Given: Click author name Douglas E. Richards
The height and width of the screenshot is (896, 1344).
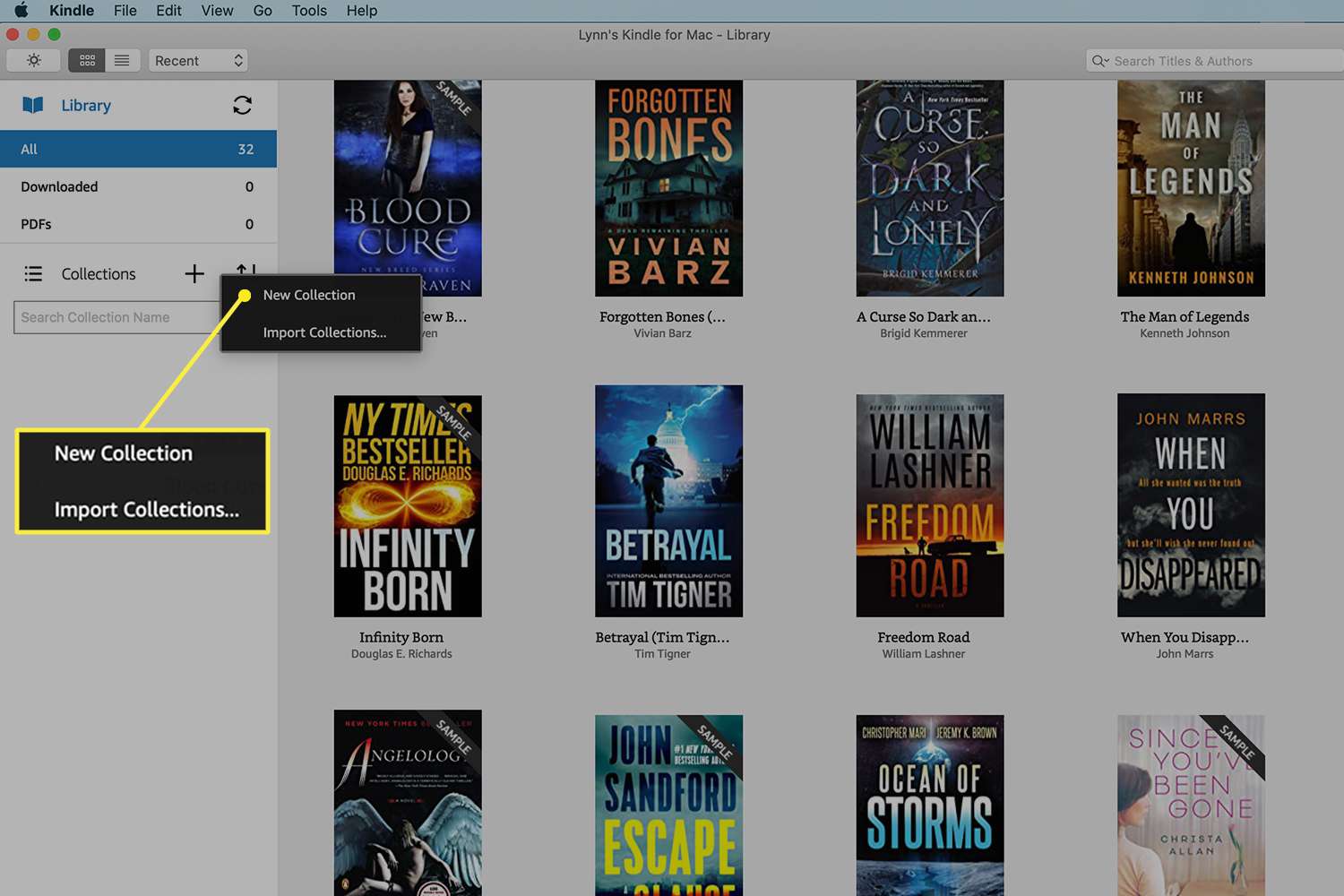Looking at the screenshot, I should [401, 654].
